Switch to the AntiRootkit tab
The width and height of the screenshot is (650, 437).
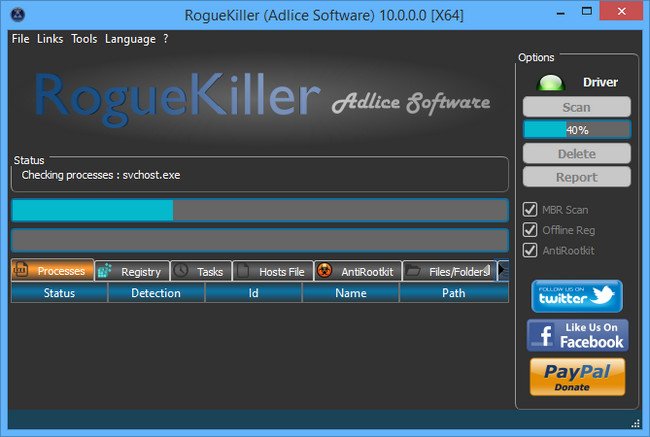[x=358, y=272]
